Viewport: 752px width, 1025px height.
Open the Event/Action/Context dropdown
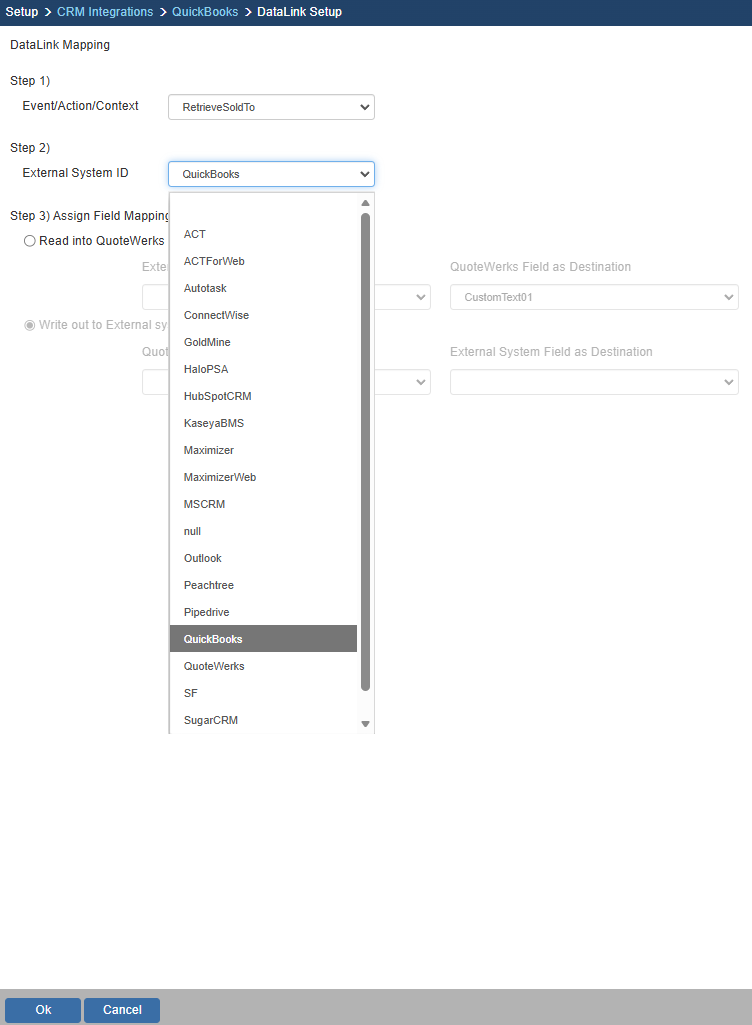point(271,107)
